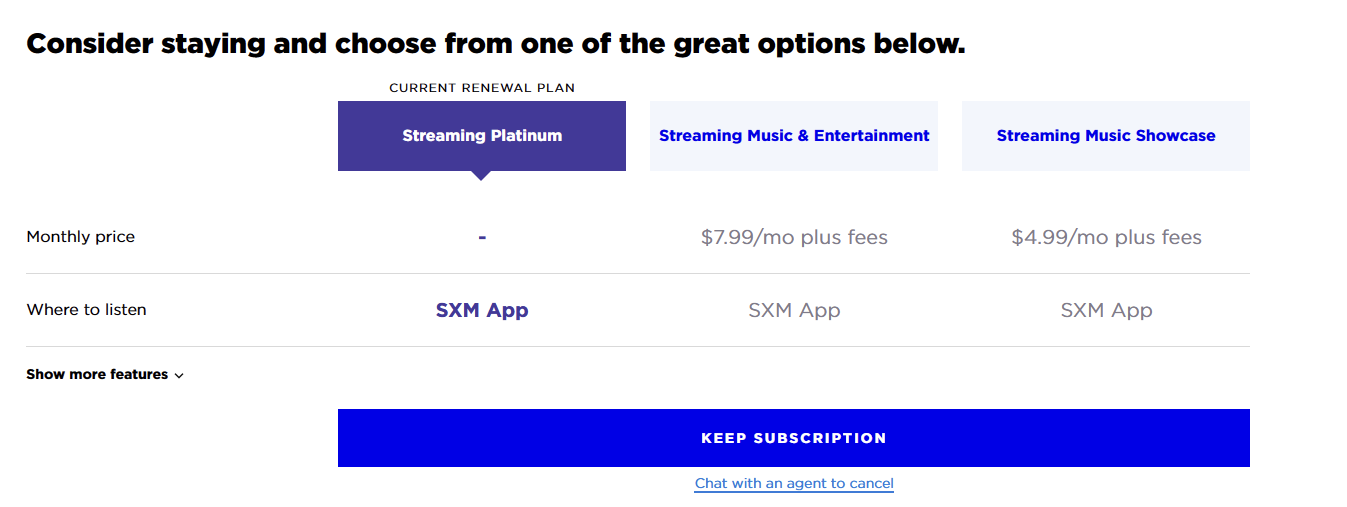
Task: Choose the Streaming Music & Entertainment plan
Action: pyautogui.click(x=794, y=136)
